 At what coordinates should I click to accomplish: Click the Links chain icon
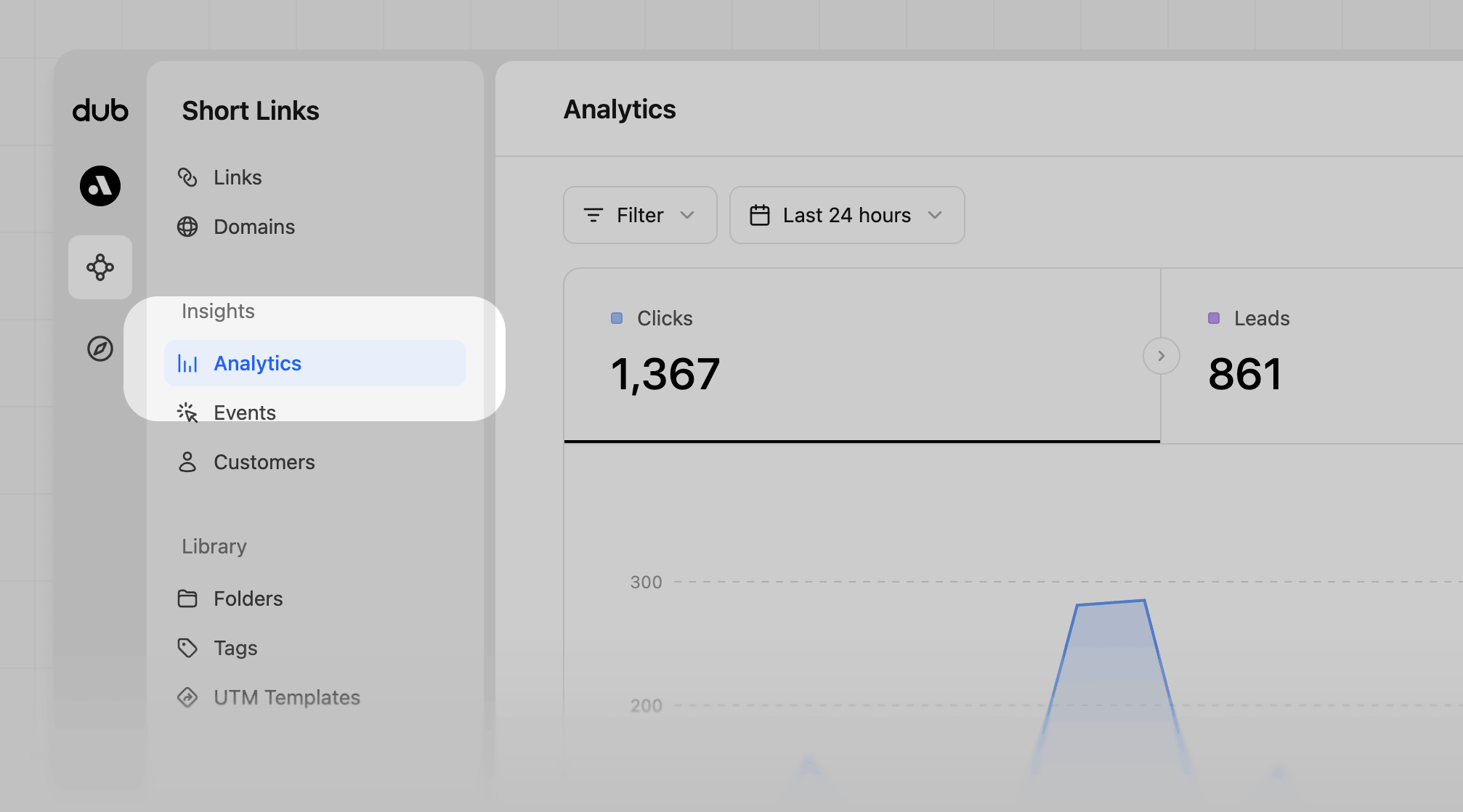tap(187, 177)
